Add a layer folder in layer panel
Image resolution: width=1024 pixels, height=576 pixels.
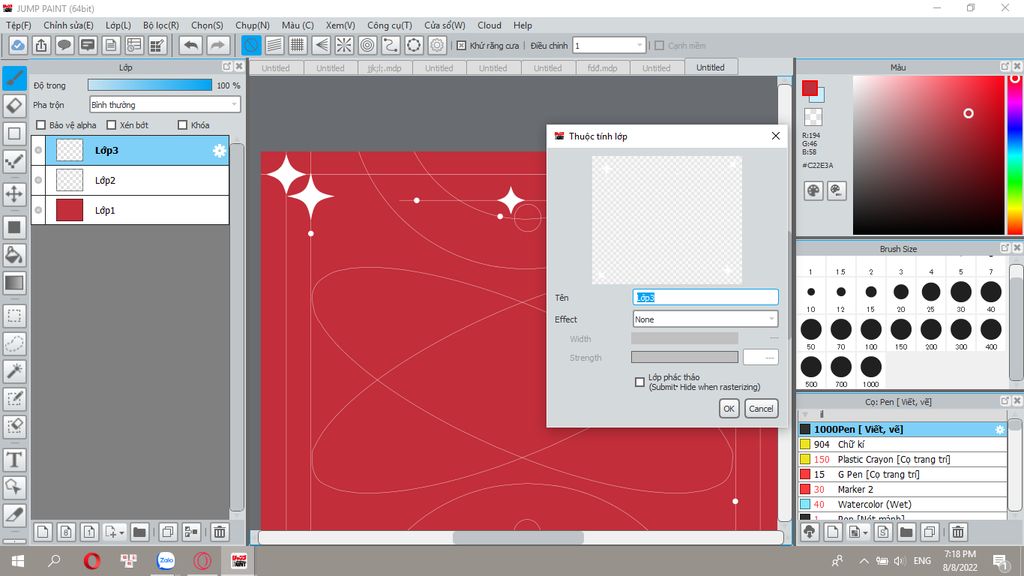139,532
